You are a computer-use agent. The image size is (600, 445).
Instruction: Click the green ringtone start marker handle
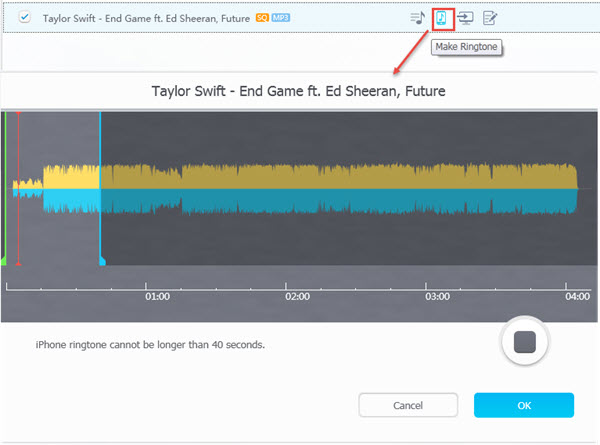click(3, 261)
